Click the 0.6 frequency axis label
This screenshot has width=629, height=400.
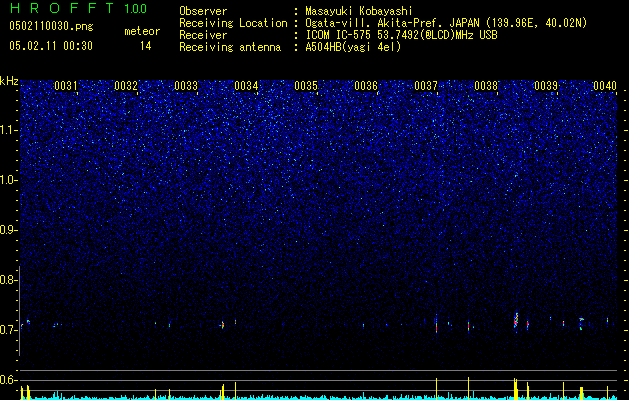coord(9,380)
